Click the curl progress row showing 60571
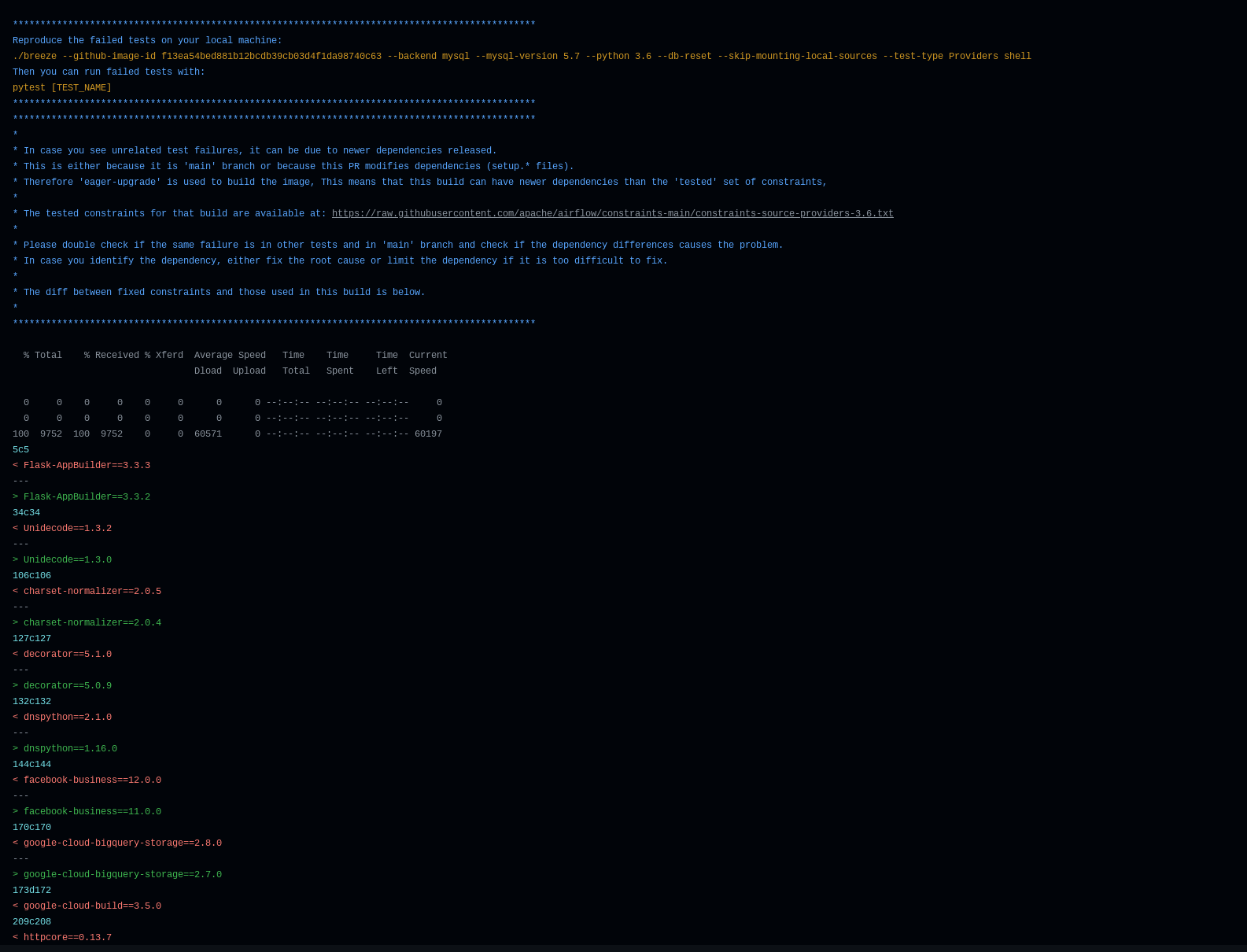This screenshot has height=952, width=1247. coord(227,434)
